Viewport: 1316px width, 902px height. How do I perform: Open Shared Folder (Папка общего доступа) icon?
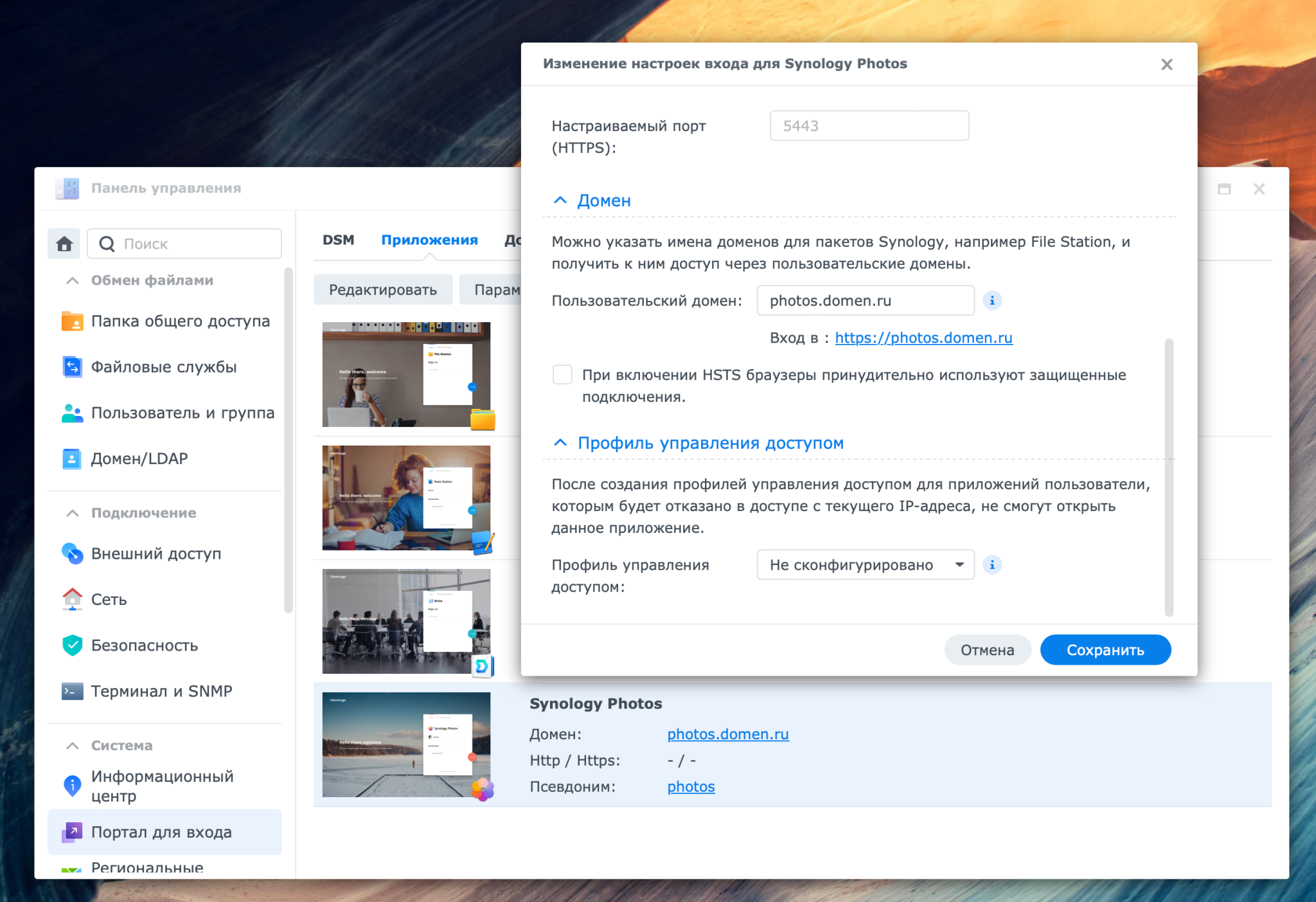72,321
